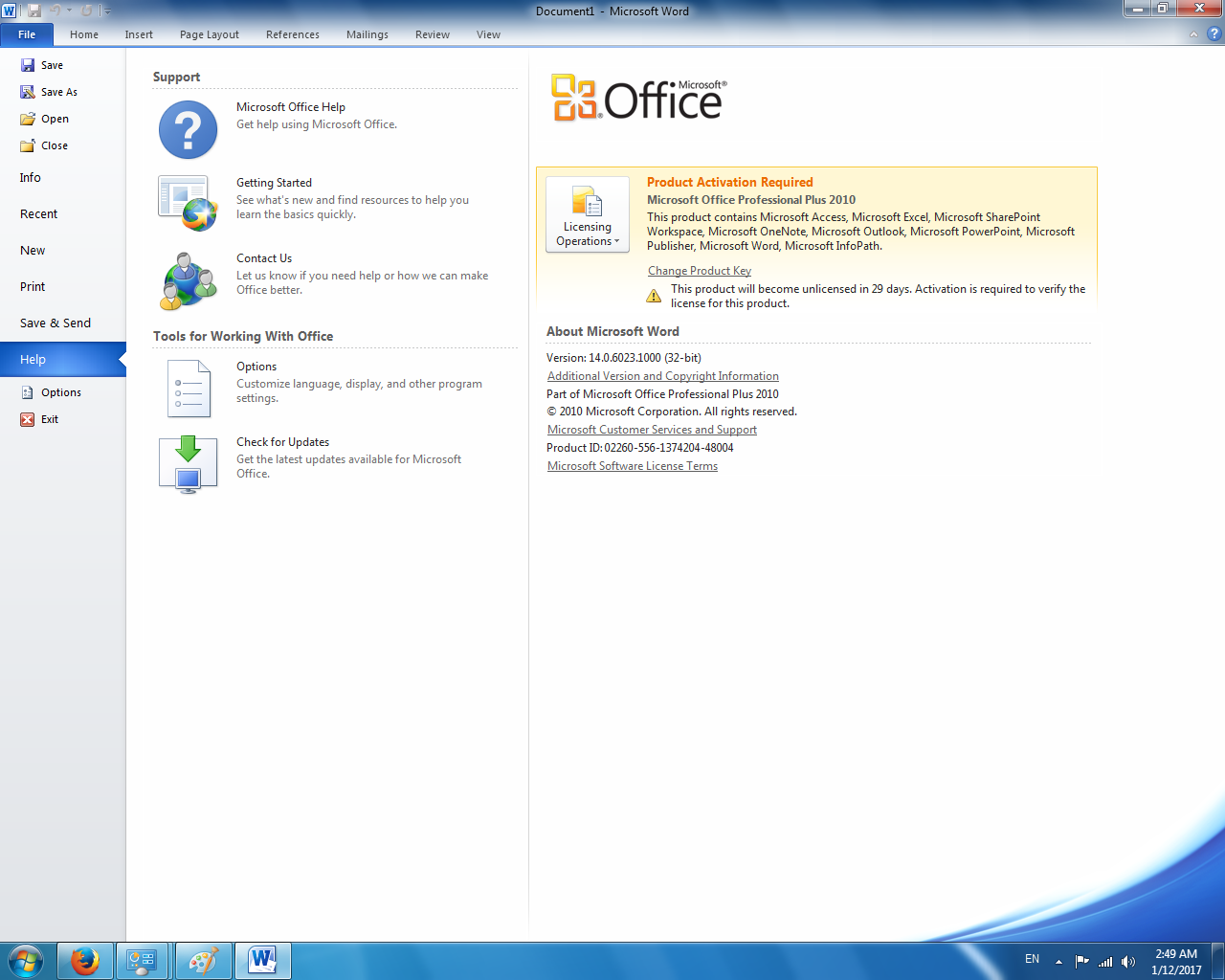Open the Undo history dropdown arrow
The height and width of the screenshot is (980, 1225).
point(69,11)
